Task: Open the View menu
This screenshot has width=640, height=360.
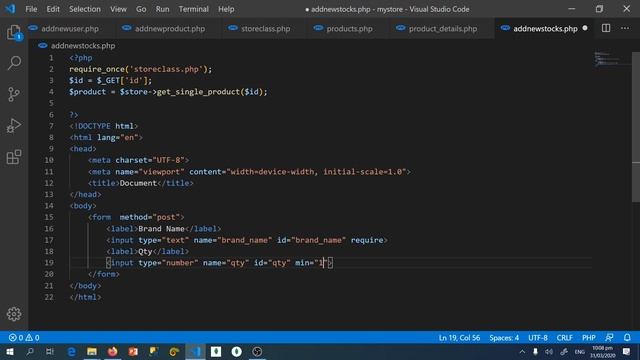Action: point(118,9)
